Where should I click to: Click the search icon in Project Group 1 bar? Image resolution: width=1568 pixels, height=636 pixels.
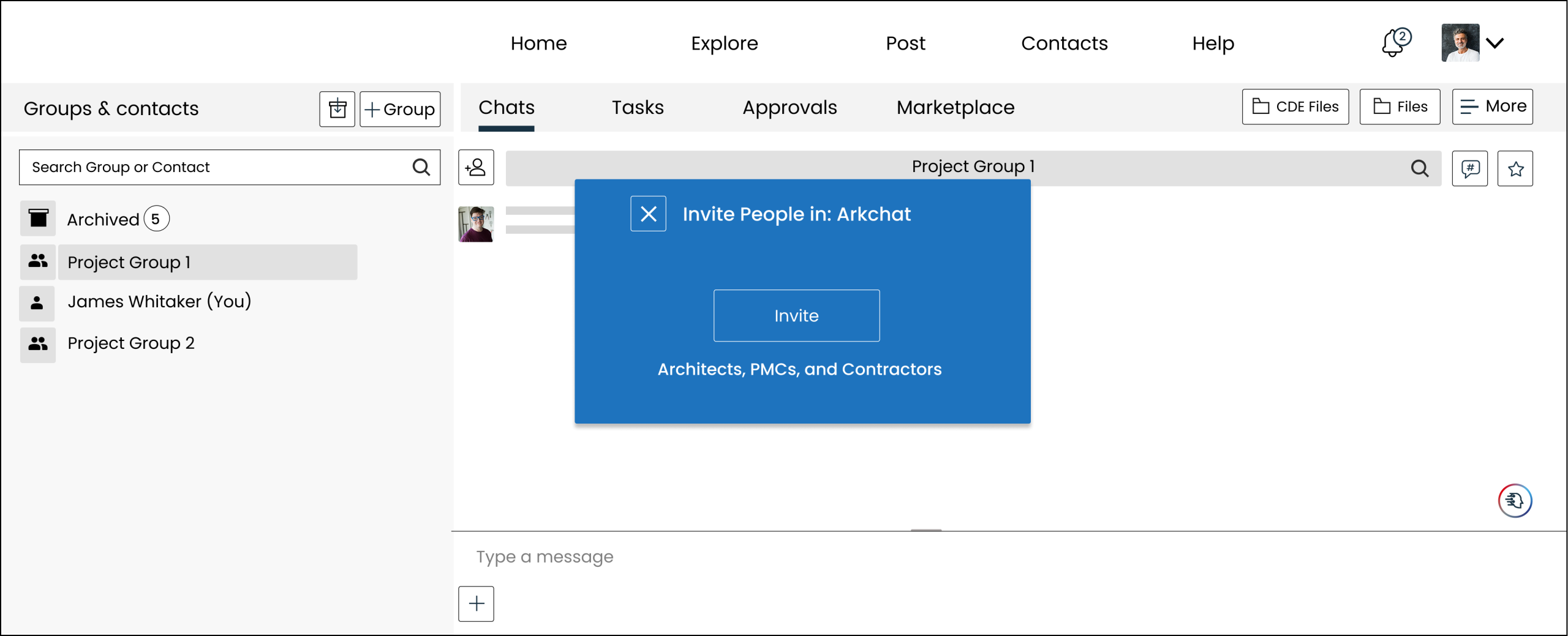coord(1419,168)
